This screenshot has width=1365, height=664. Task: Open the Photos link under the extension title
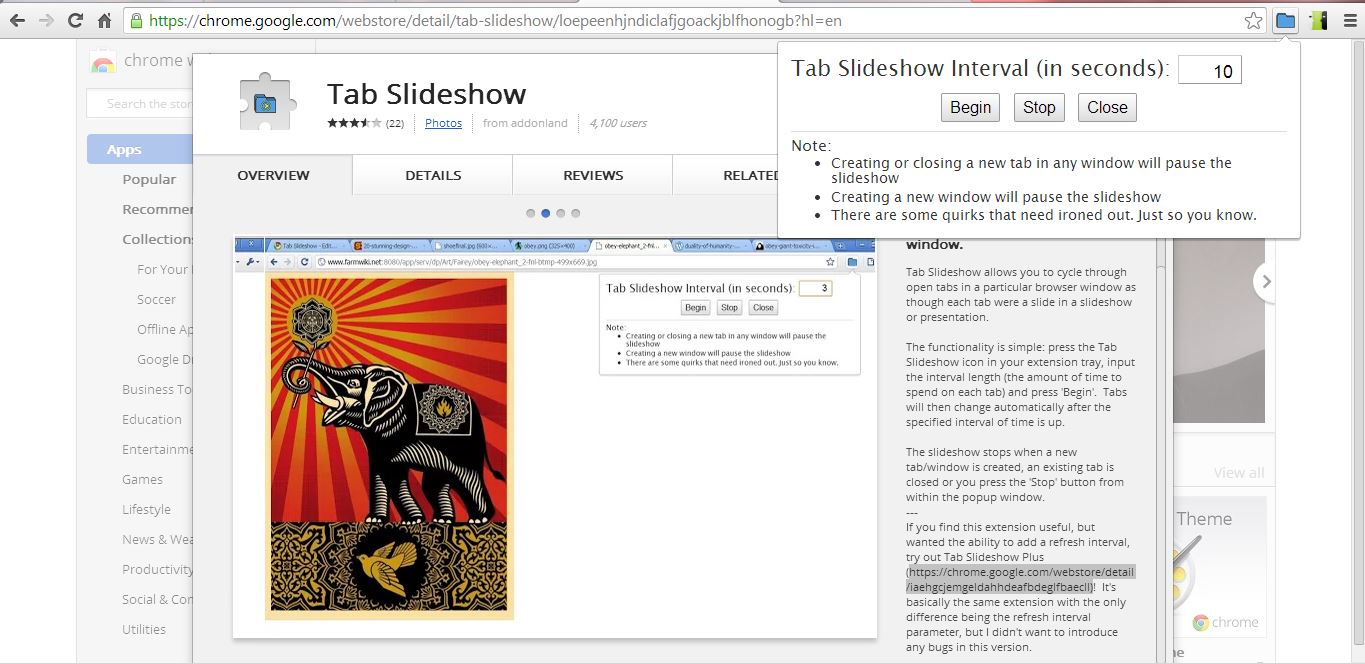click(x=443, y=123)
